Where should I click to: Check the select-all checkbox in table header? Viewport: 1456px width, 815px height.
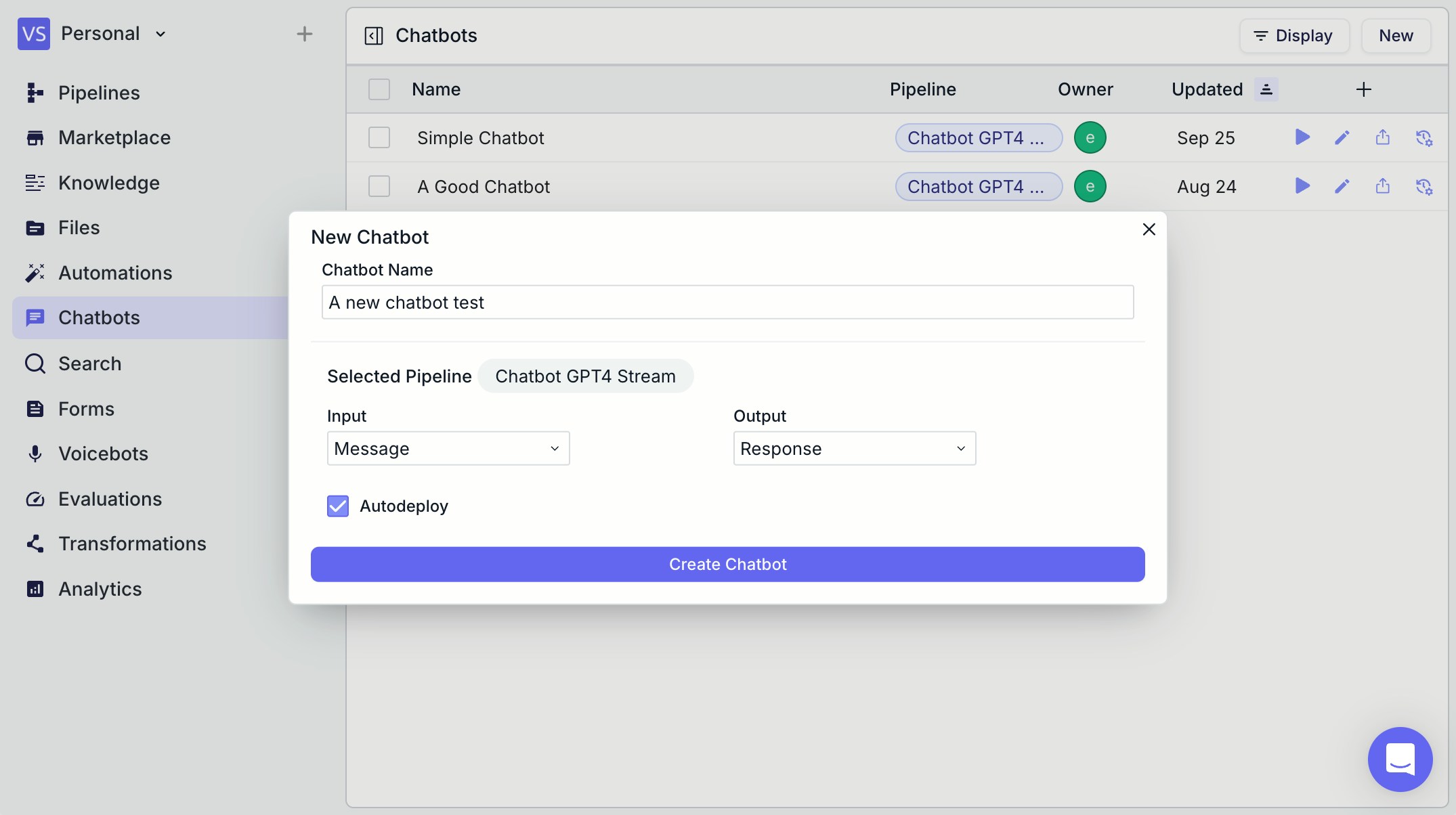click(379, 89)
